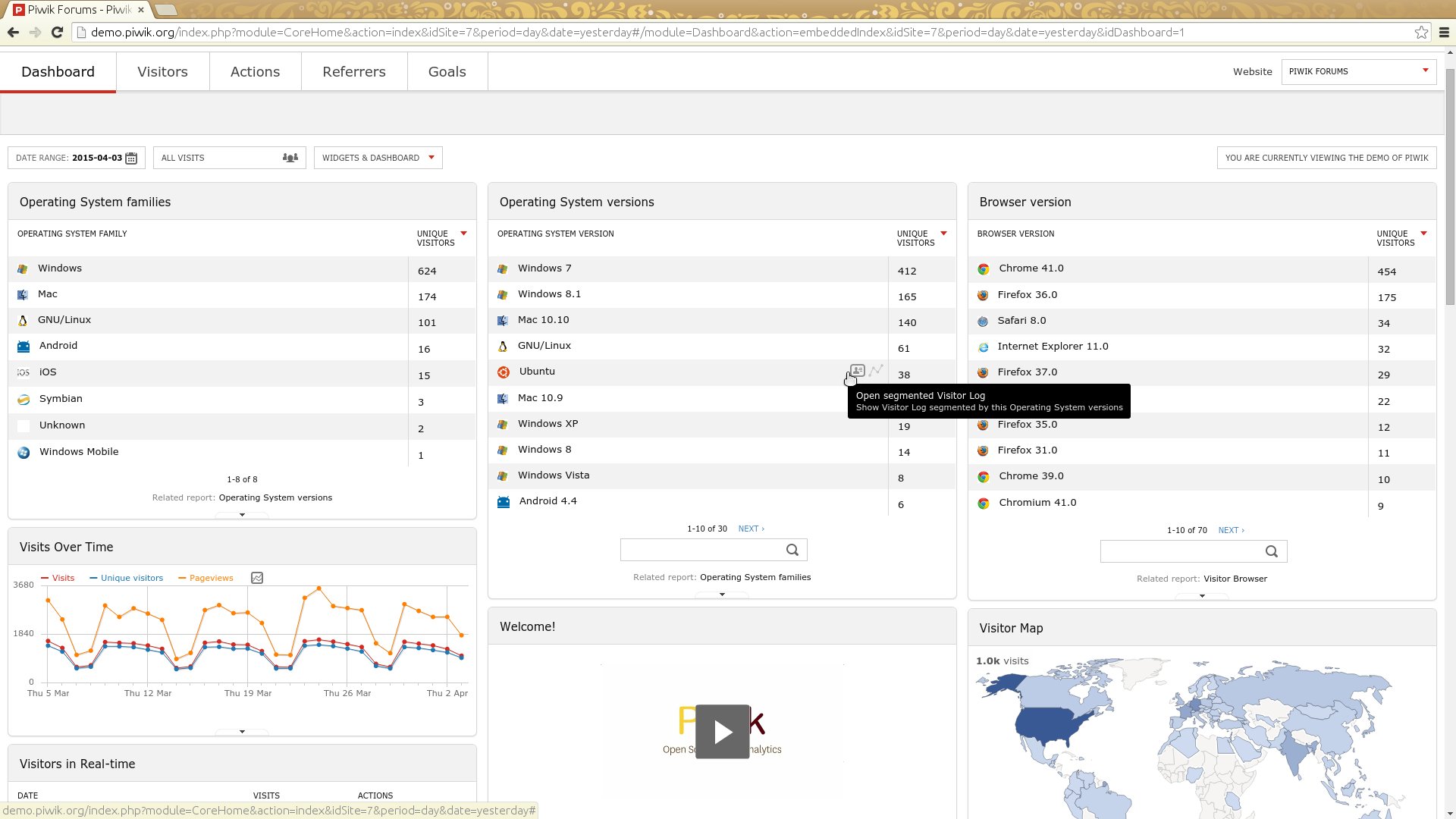Go to next page of OS versions
The height and width of the screenshot is (819, 1456).
(751, 529)
